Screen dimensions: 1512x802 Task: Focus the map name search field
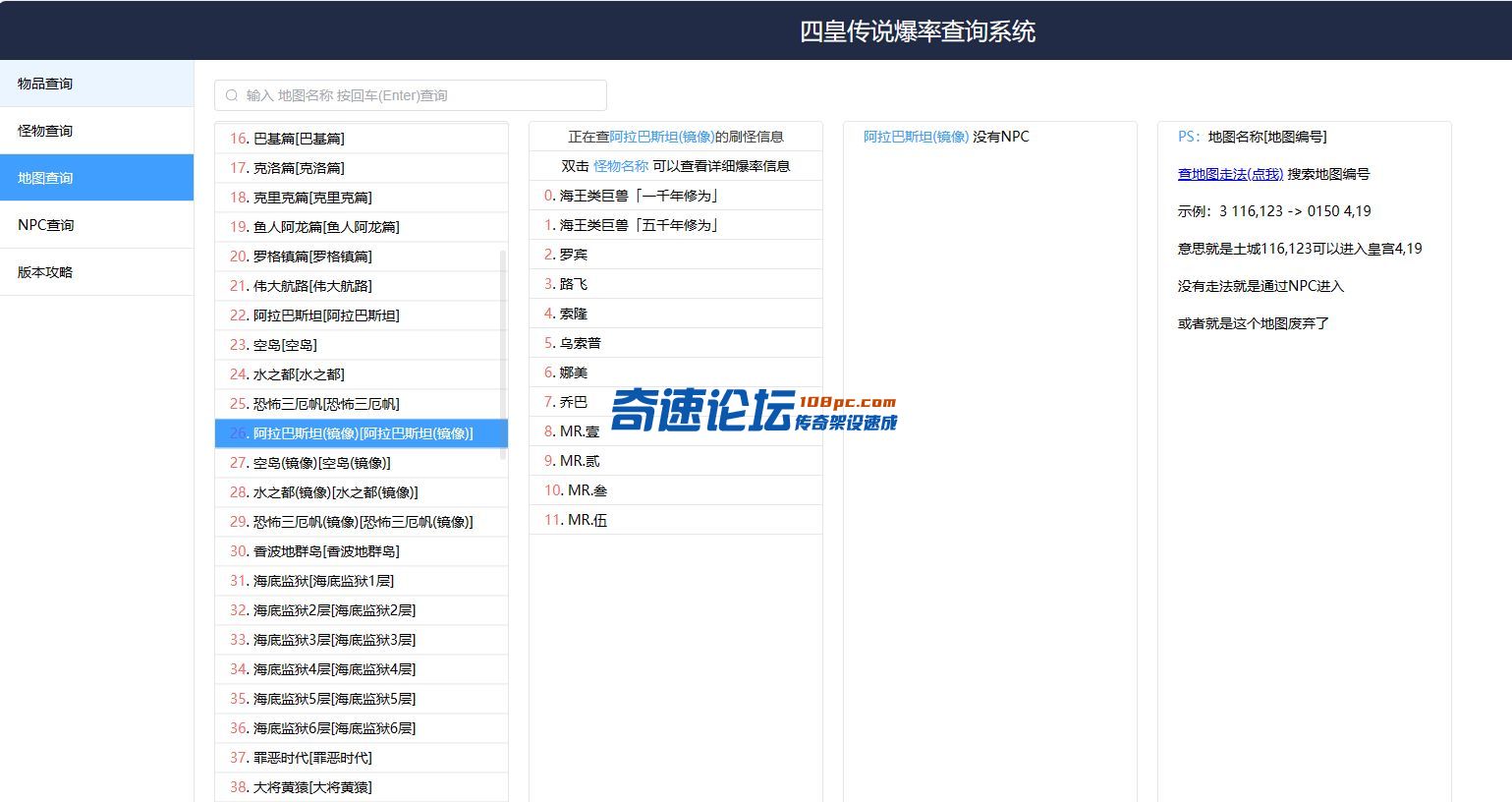point(411,95)
